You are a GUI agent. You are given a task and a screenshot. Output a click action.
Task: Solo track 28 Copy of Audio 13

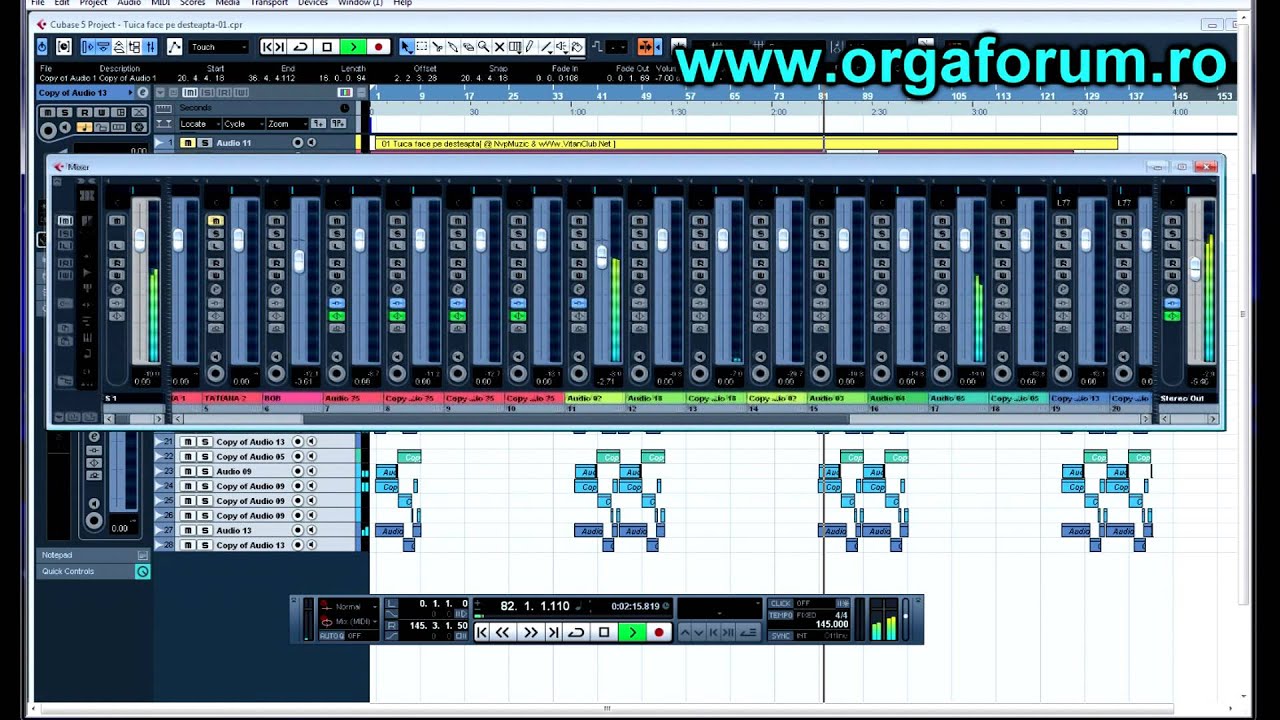pos(204,545)
